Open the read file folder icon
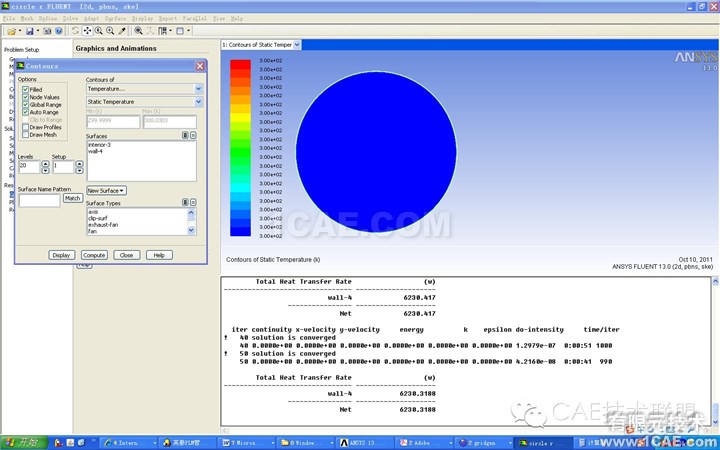Viewport: 720px width, 450px height. tap(11, 31)
